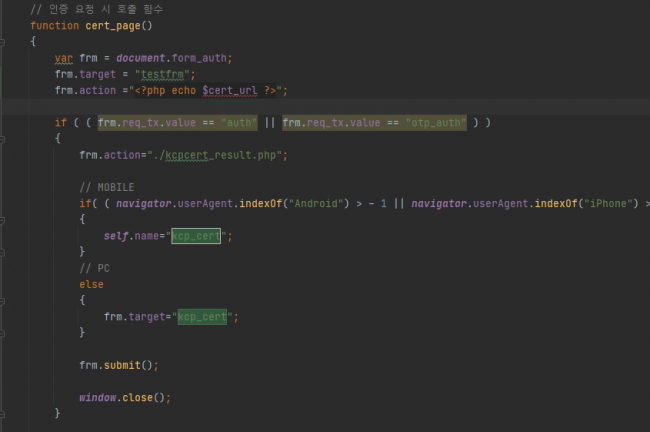
Task: Click the 'function' keyword
Action: pyautogui.click(x=54, y=26)
